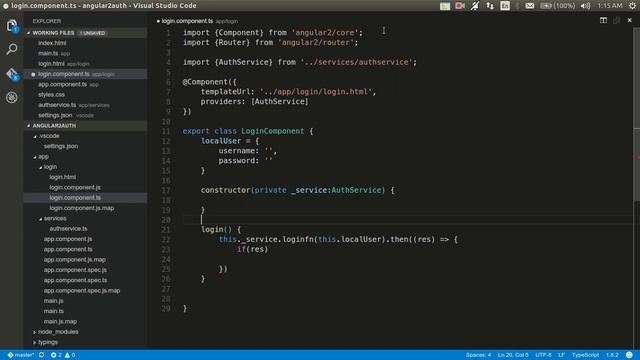Image resolution: width=640 pixels, height=360 pixels.
Task: Expand the typings folder
Action: point(48,342)
